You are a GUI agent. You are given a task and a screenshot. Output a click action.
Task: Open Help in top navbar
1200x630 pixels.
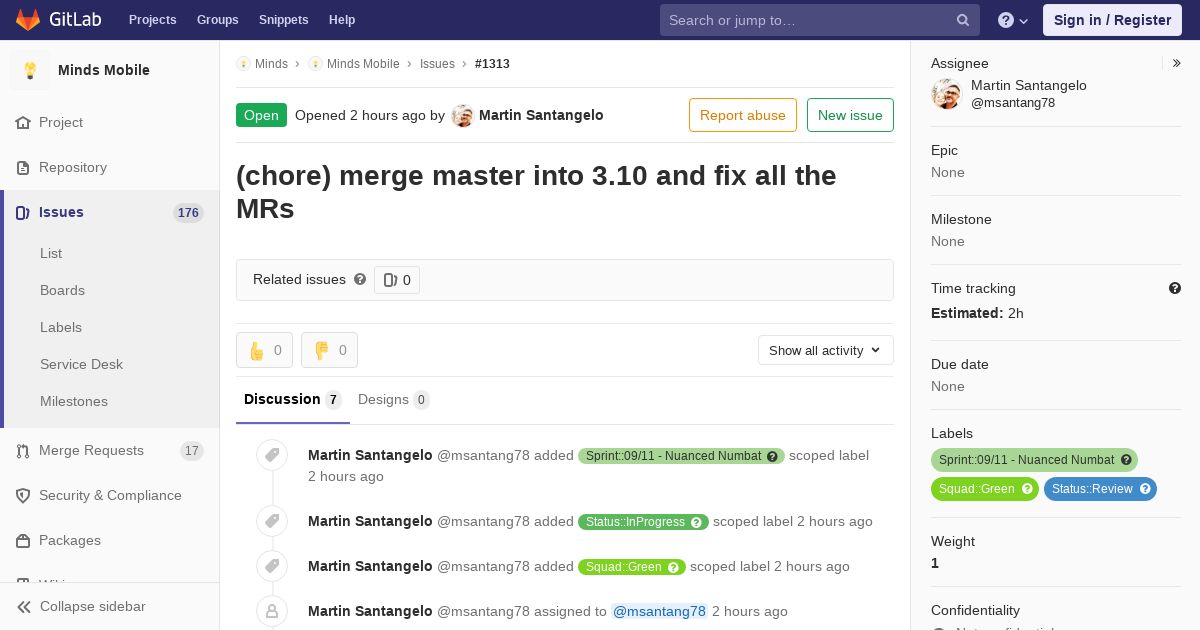(x=342, y=20)
